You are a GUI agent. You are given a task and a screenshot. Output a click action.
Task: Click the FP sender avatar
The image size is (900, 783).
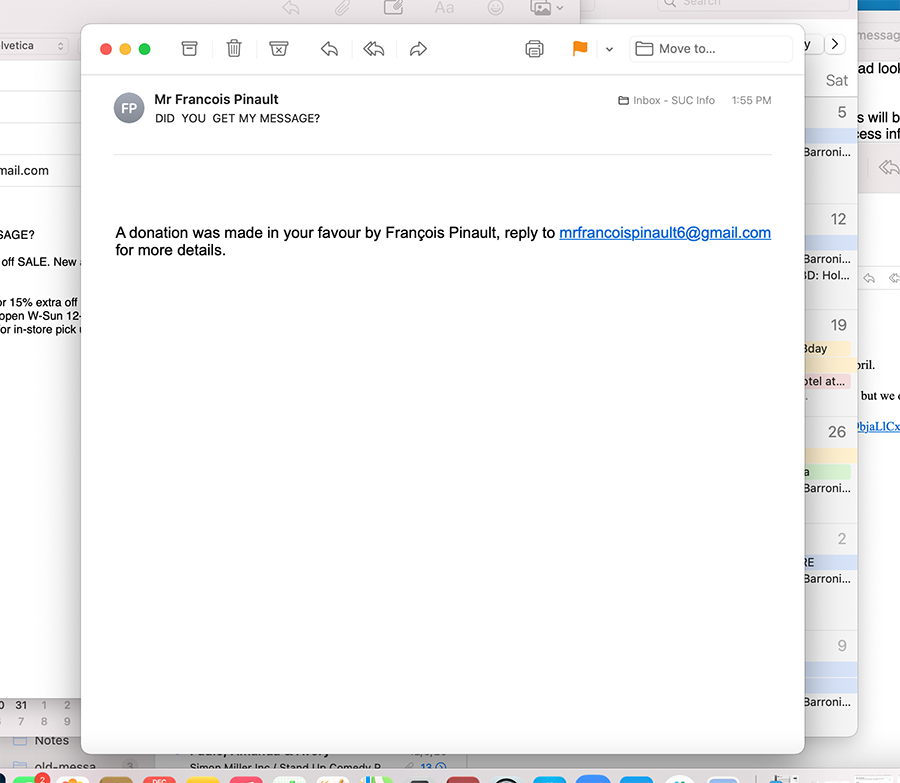pyautogui.click(x=129, y=108)
